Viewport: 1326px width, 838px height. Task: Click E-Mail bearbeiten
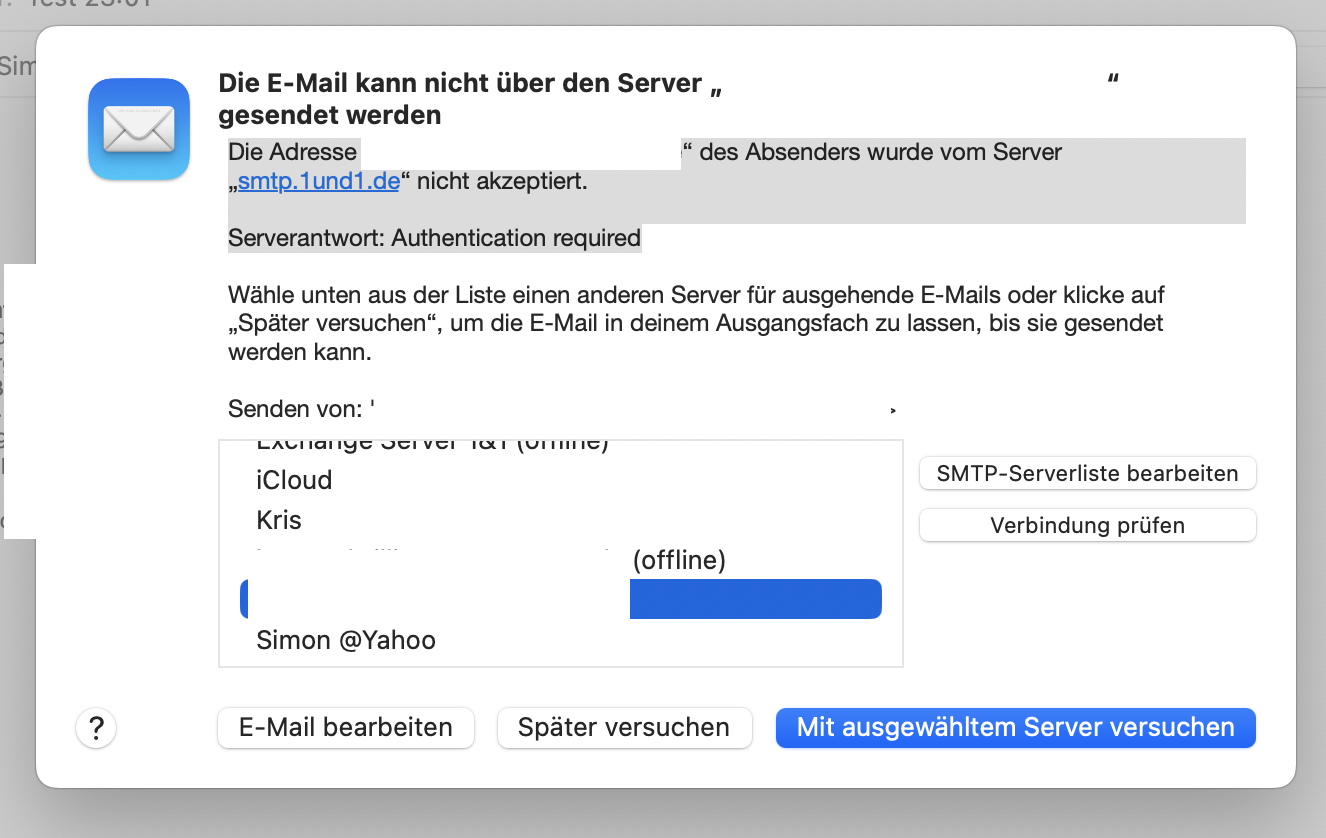(346, 727)
